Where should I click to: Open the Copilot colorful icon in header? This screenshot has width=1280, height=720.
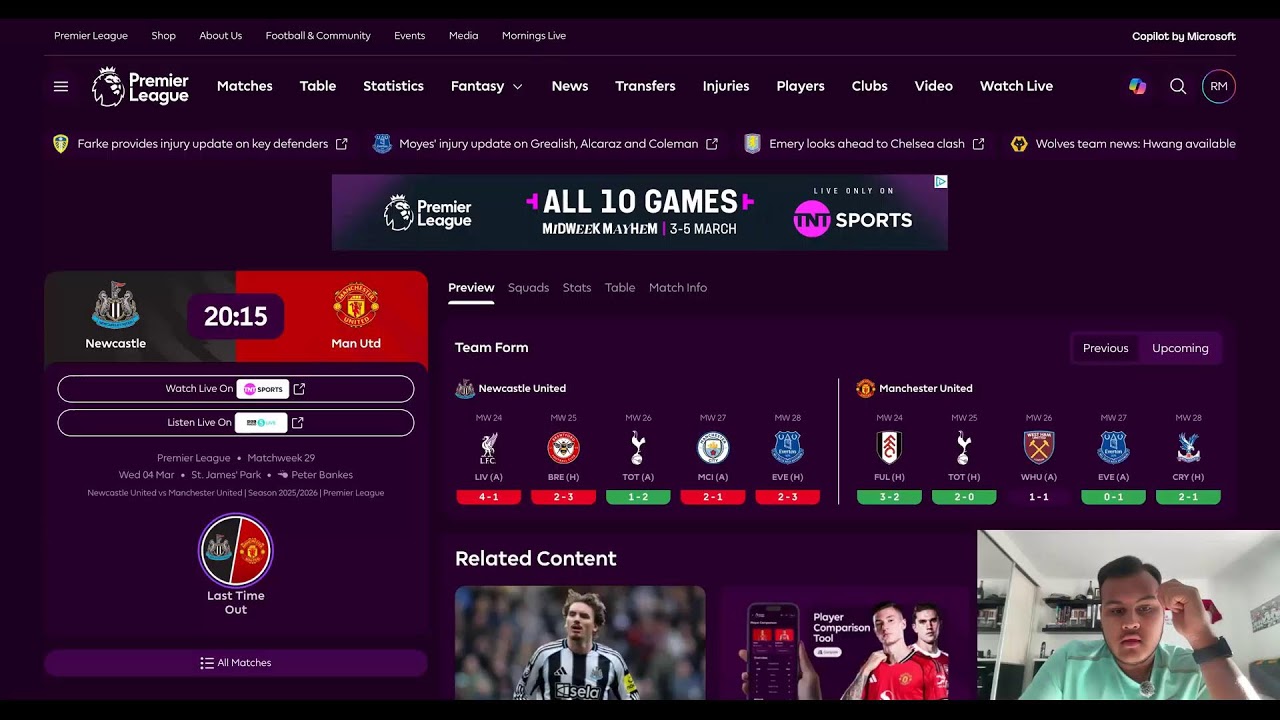click(x=1137, y=86)
